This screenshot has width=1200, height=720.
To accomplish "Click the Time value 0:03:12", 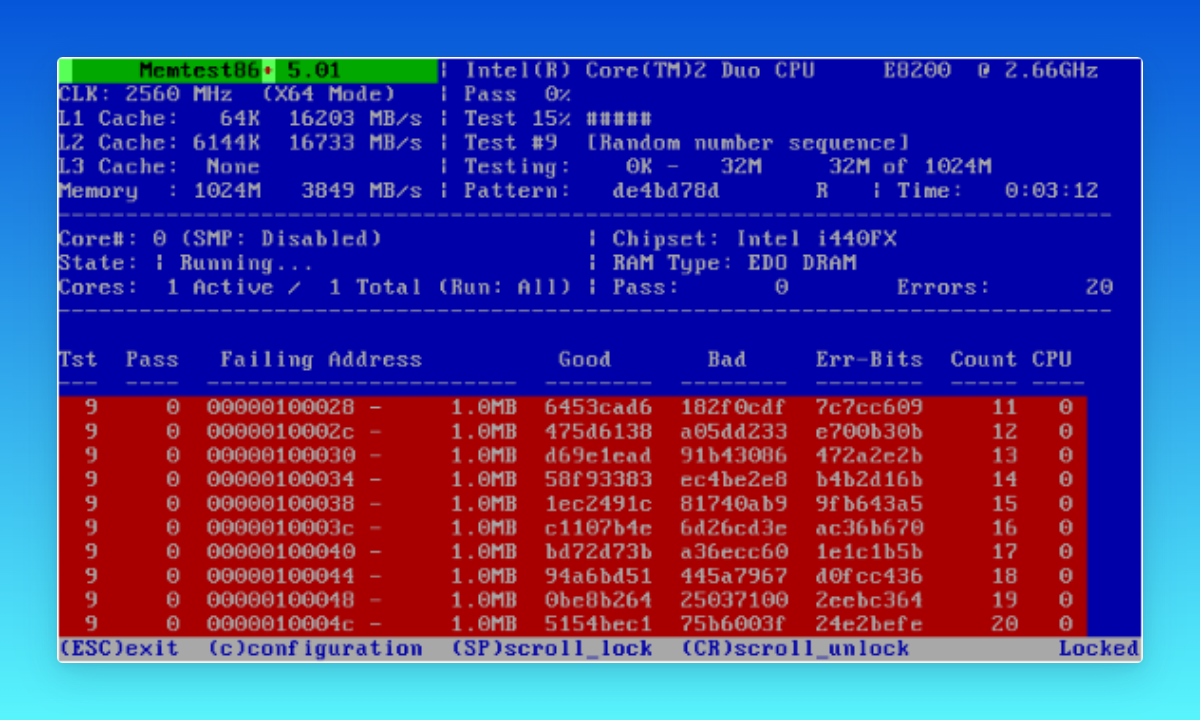I will coord(1052,191).
